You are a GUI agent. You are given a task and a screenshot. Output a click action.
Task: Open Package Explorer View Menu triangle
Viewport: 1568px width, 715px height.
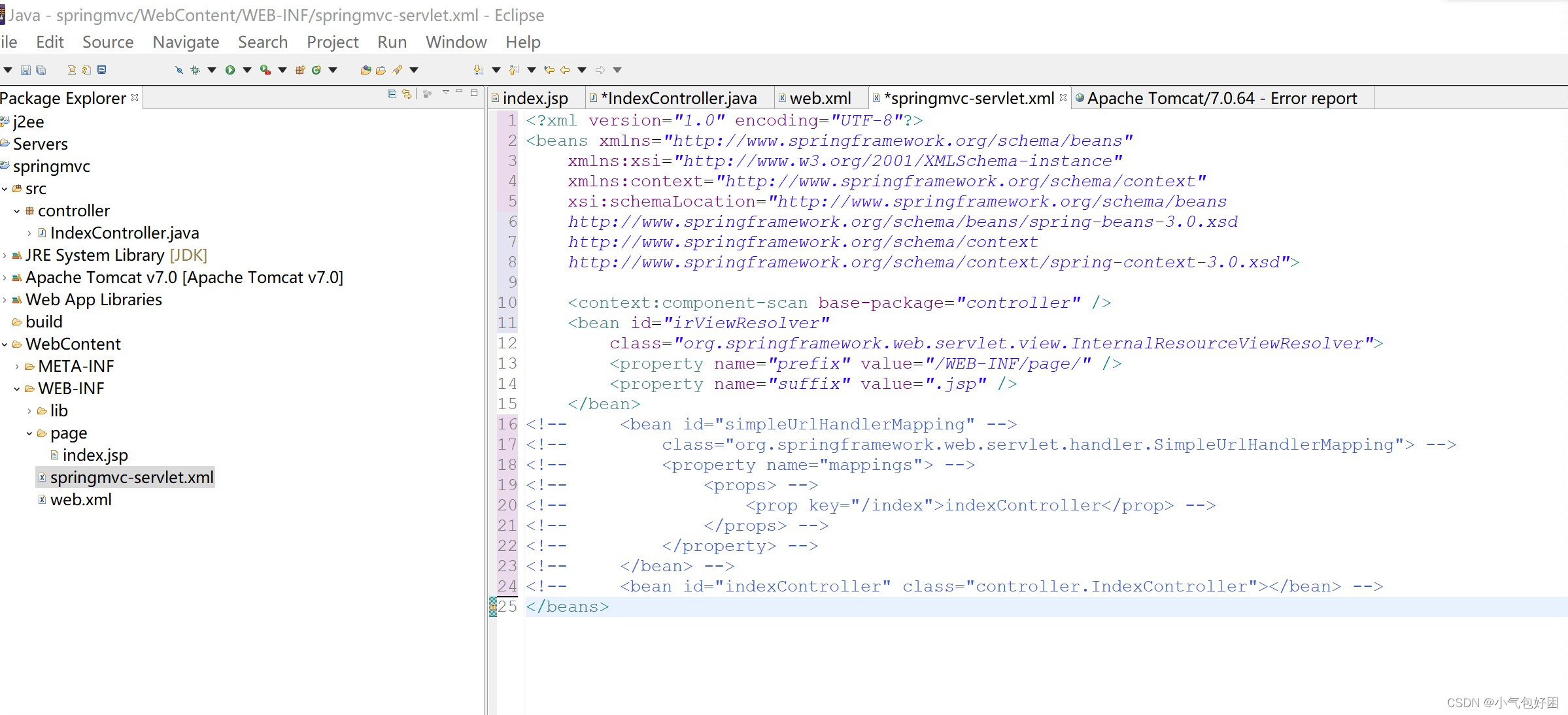446,92
